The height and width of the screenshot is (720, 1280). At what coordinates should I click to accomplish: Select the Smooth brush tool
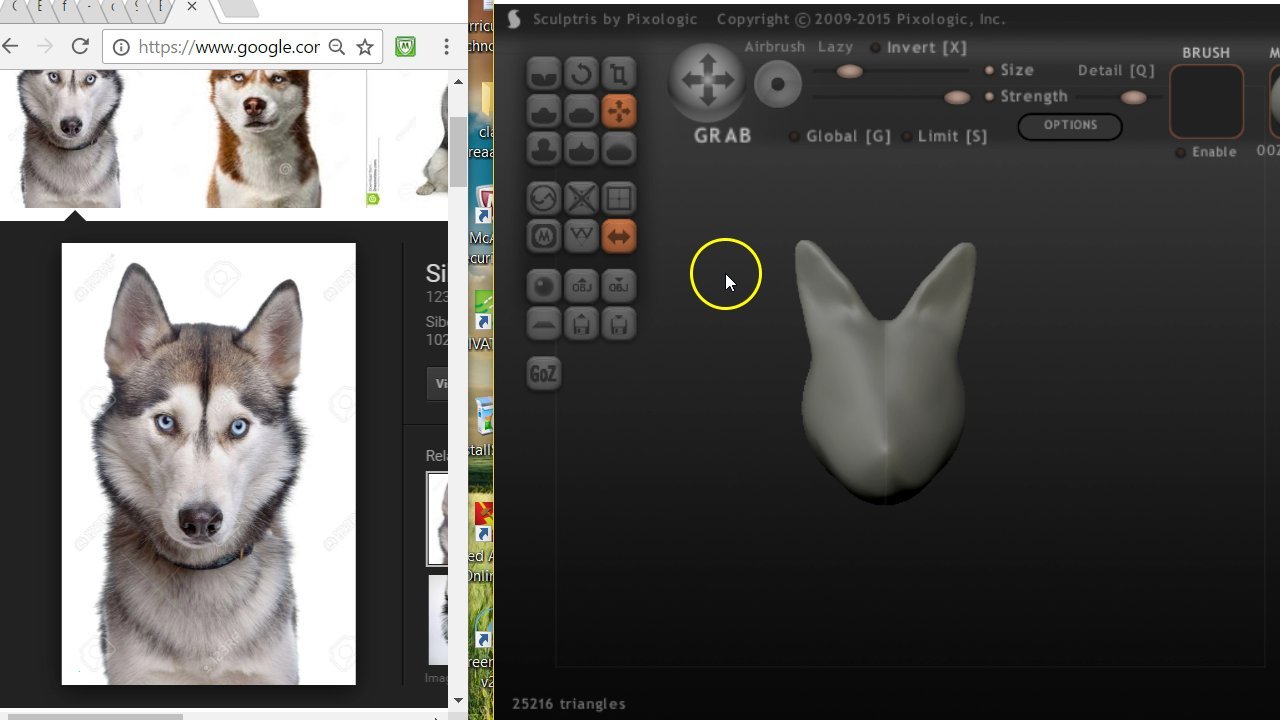click(619, 149)
